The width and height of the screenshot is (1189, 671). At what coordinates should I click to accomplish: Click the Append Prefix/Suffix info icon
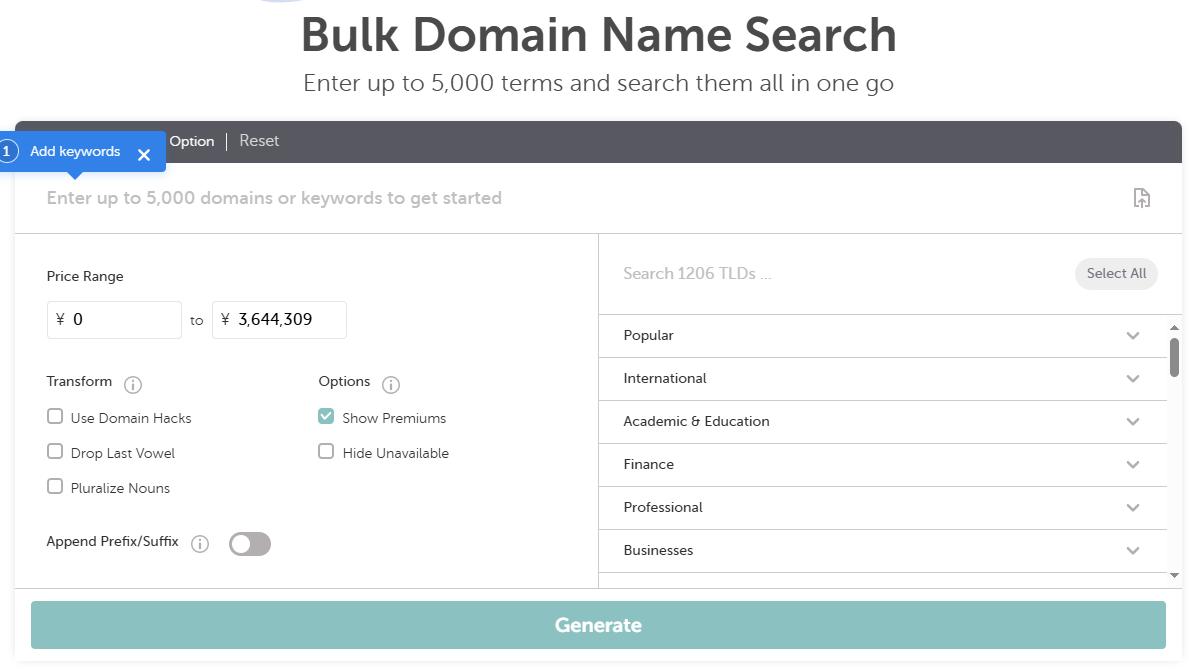coord(200,544)
